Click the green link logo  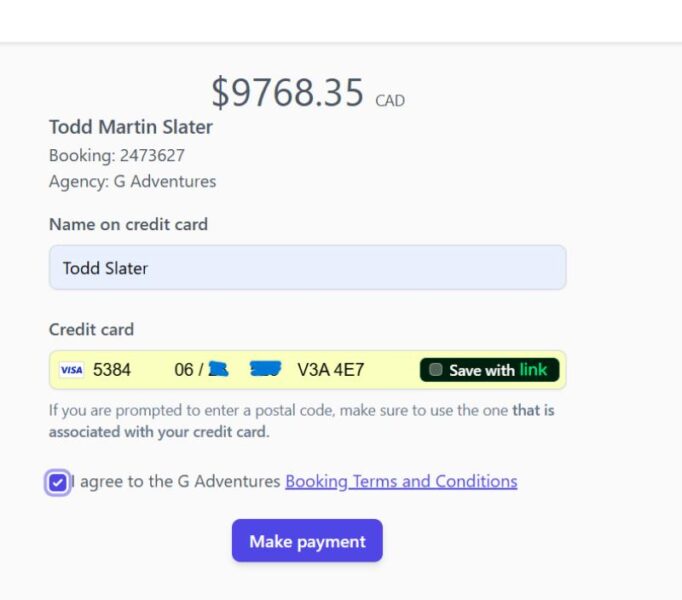[533, 370]
